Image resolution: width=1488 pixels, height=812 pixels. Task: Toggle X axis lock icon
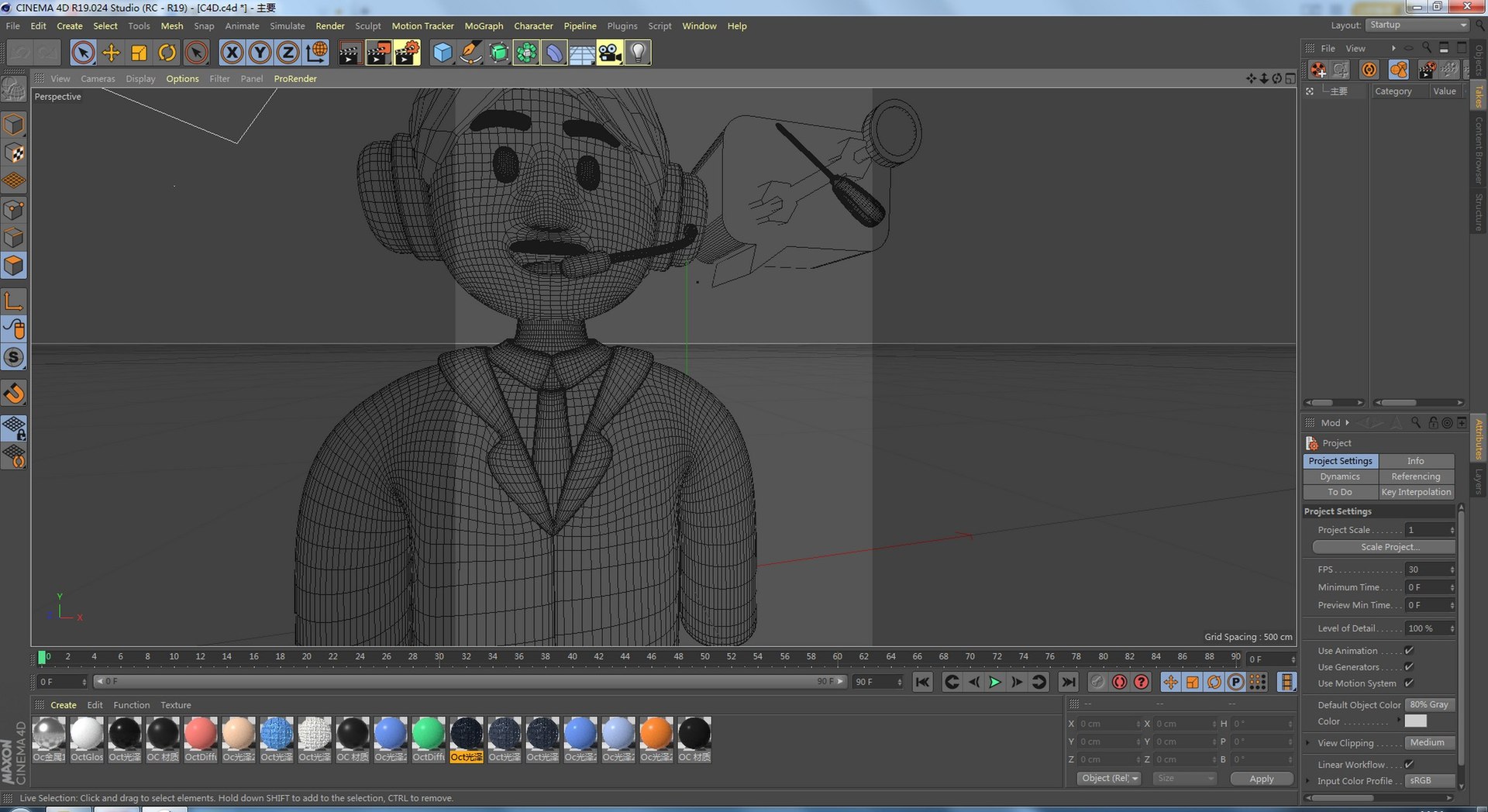[x=231, y=53]
